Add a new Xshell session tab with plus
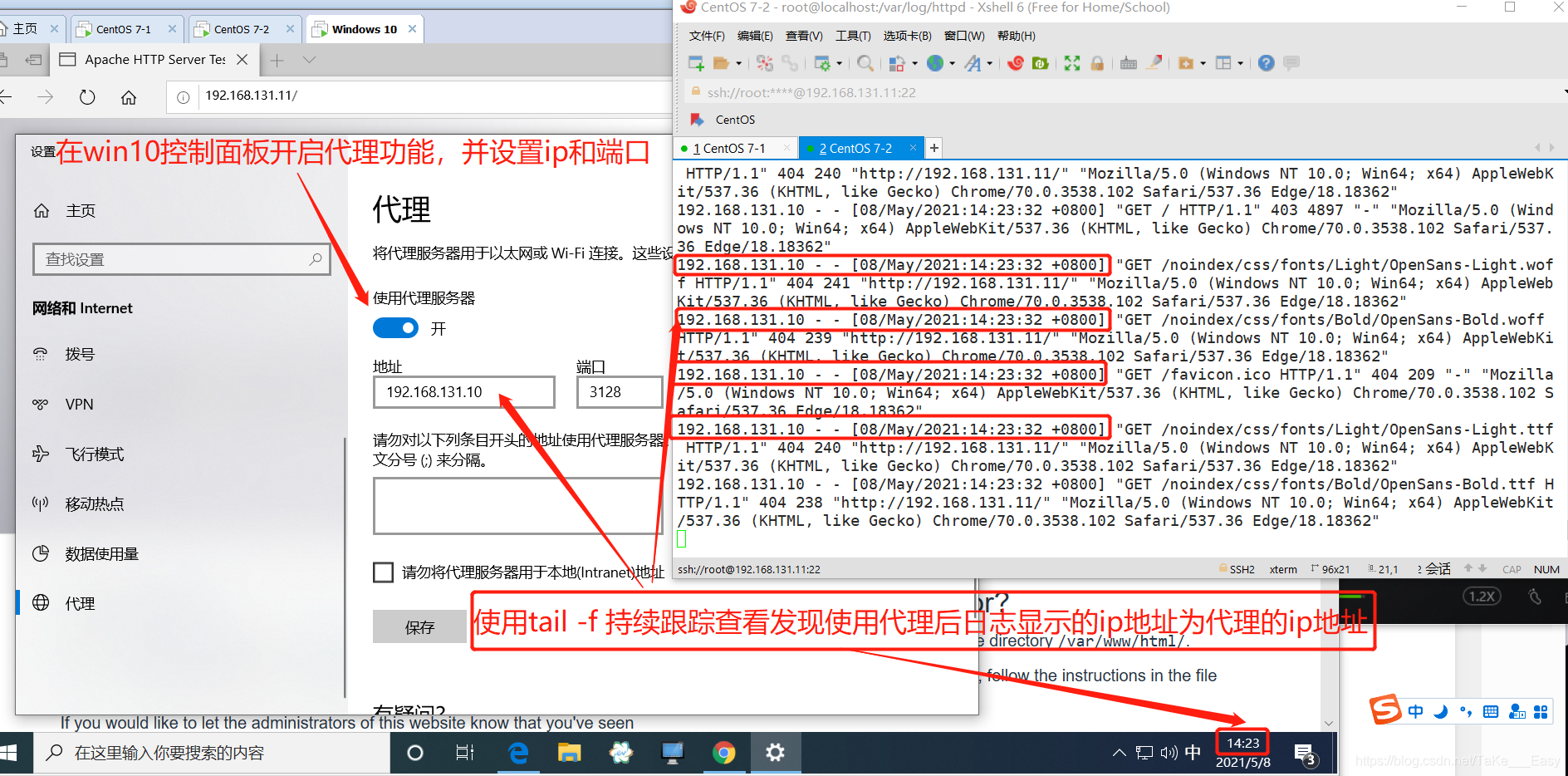Viewport: 1568px width, 776px height. [x=934, y=148]
